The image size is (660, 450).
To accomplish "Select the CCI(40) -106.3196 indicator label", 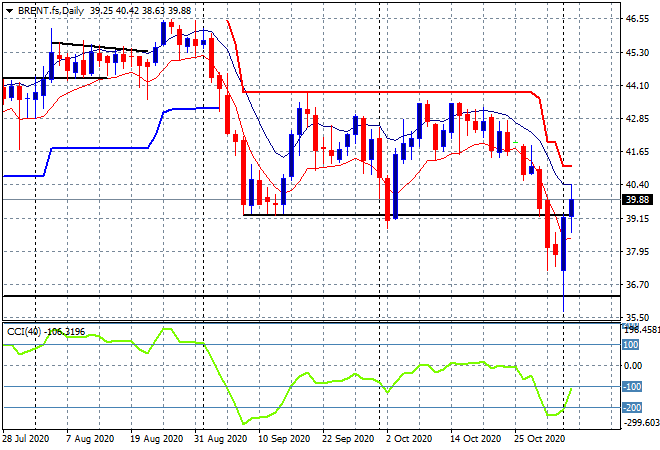I will (46, 332).
